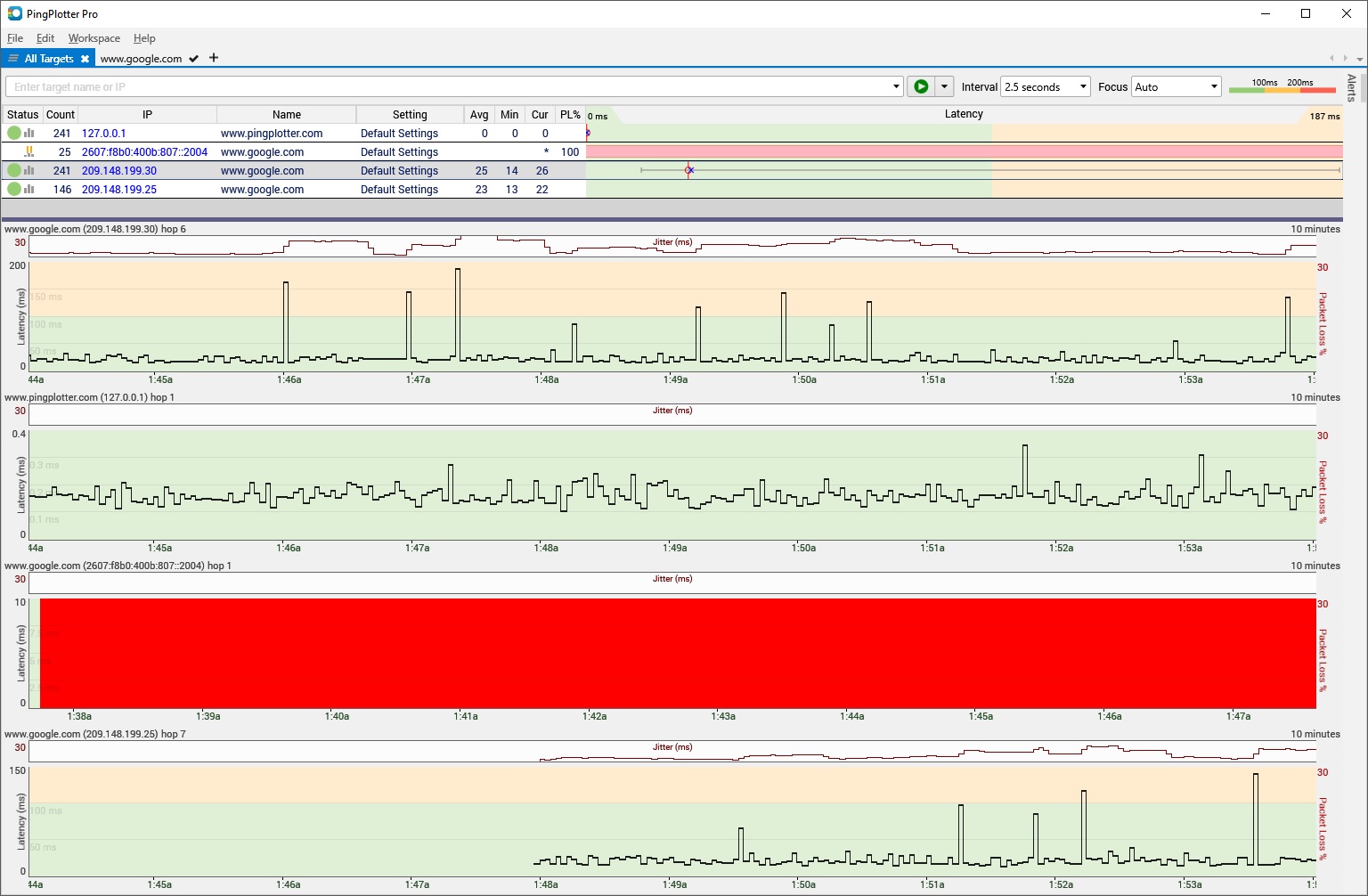Sort by the PL% column header
Image resolution: width=1368 pixels, height=896 pixels.
point(570,115)
